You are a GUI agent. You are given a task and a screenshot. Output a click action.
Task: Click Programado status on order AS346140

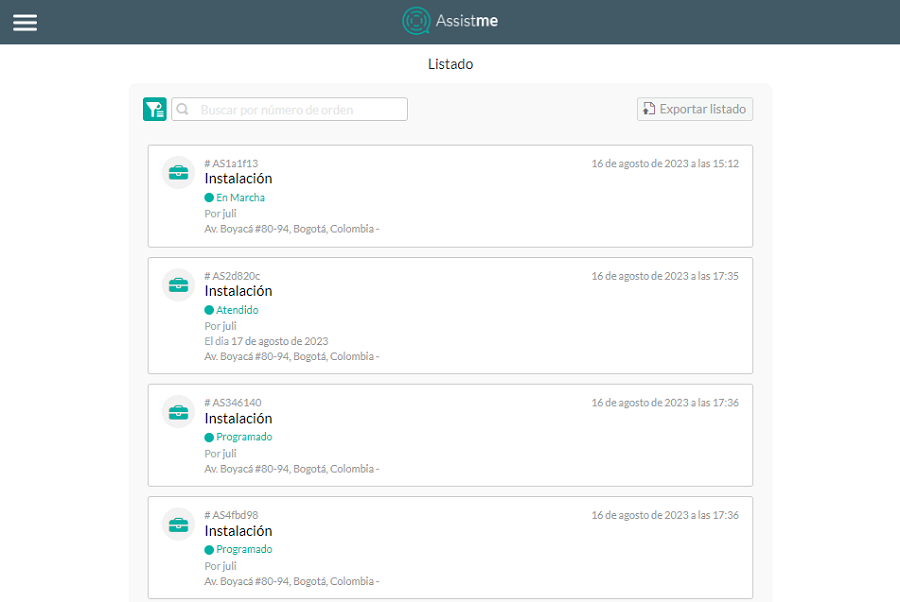point(244,437)
